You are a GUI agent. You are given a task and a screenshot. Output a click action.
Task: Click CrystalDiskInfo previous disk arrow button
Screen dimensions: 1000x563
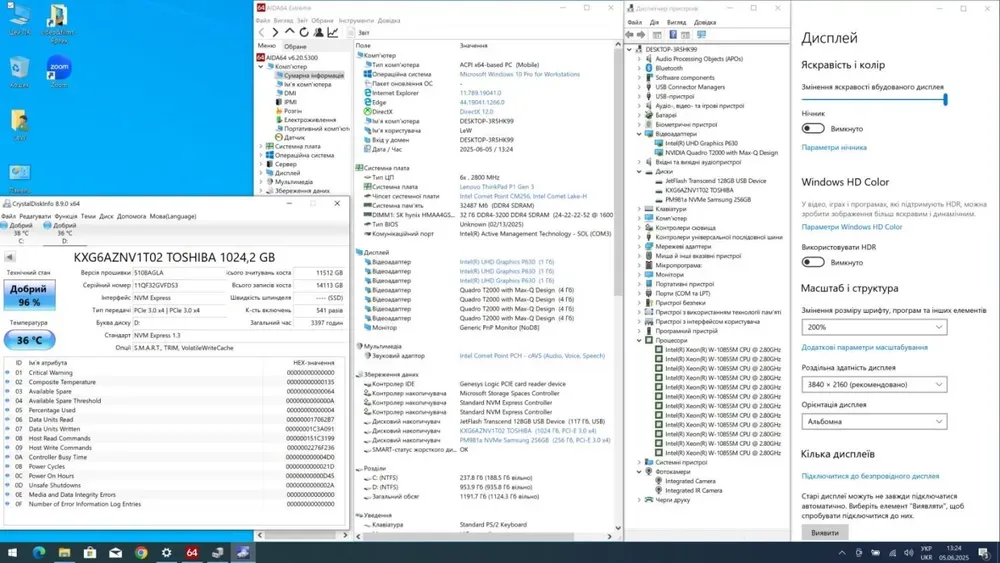coord(10,257)
